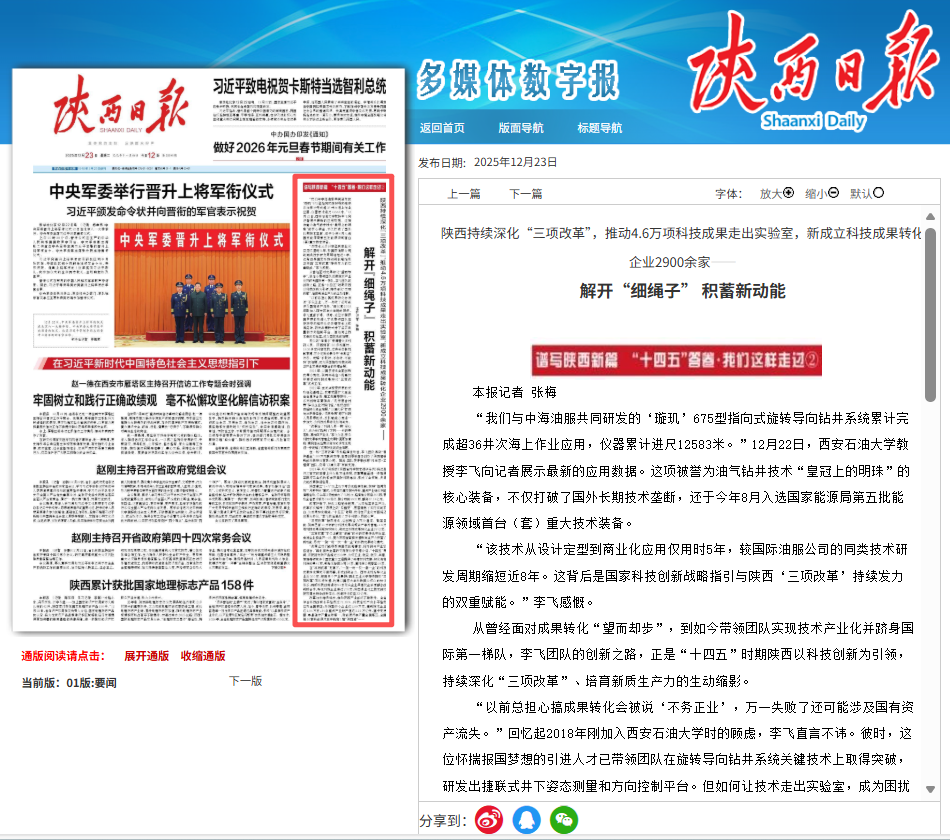
Task: Share article via QQ icon
Action: pyautogui.click(x=526, y=820)
